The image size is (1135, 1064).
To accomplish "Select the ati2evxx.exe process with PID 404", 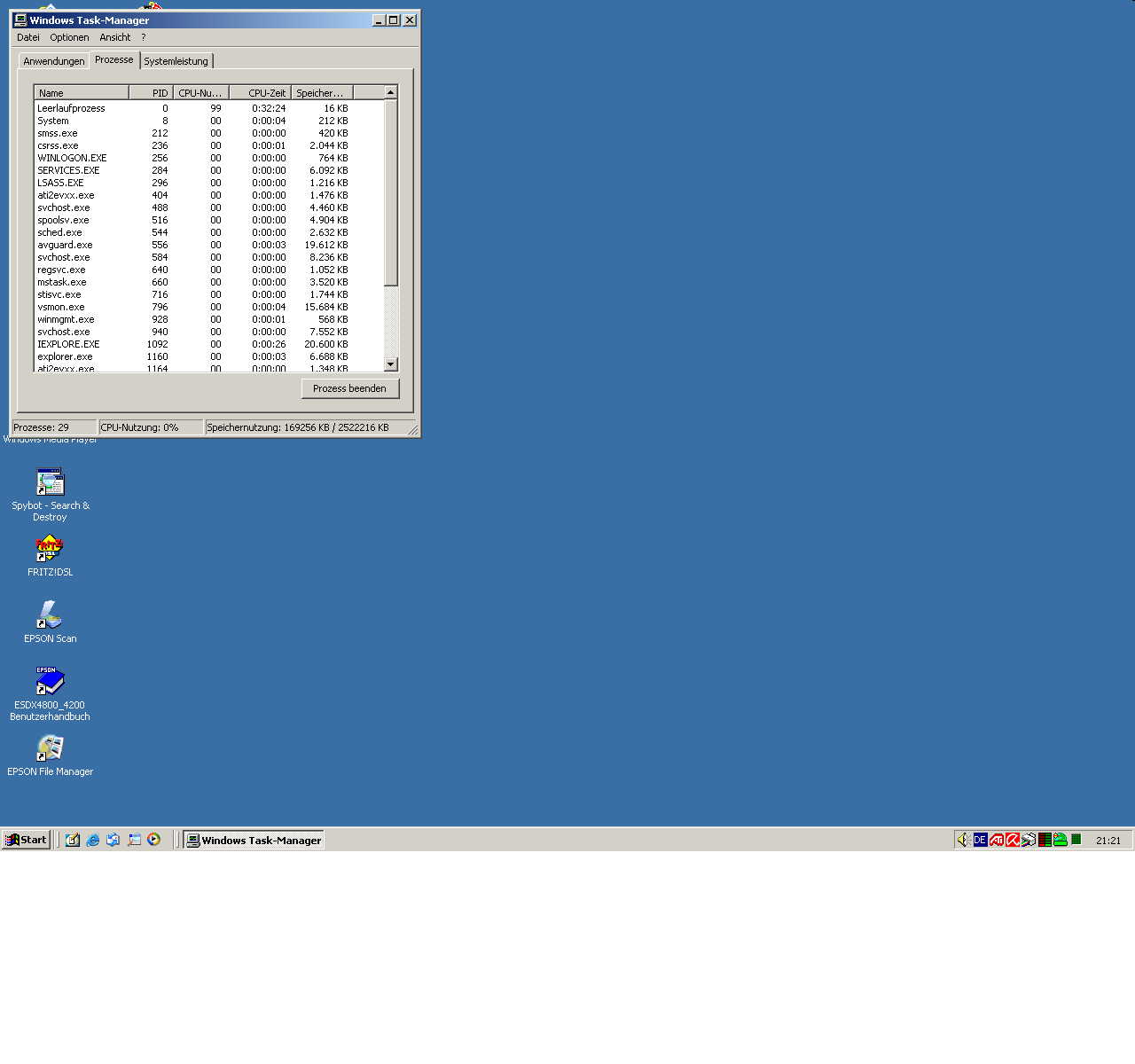I will [x=208, y=195].
